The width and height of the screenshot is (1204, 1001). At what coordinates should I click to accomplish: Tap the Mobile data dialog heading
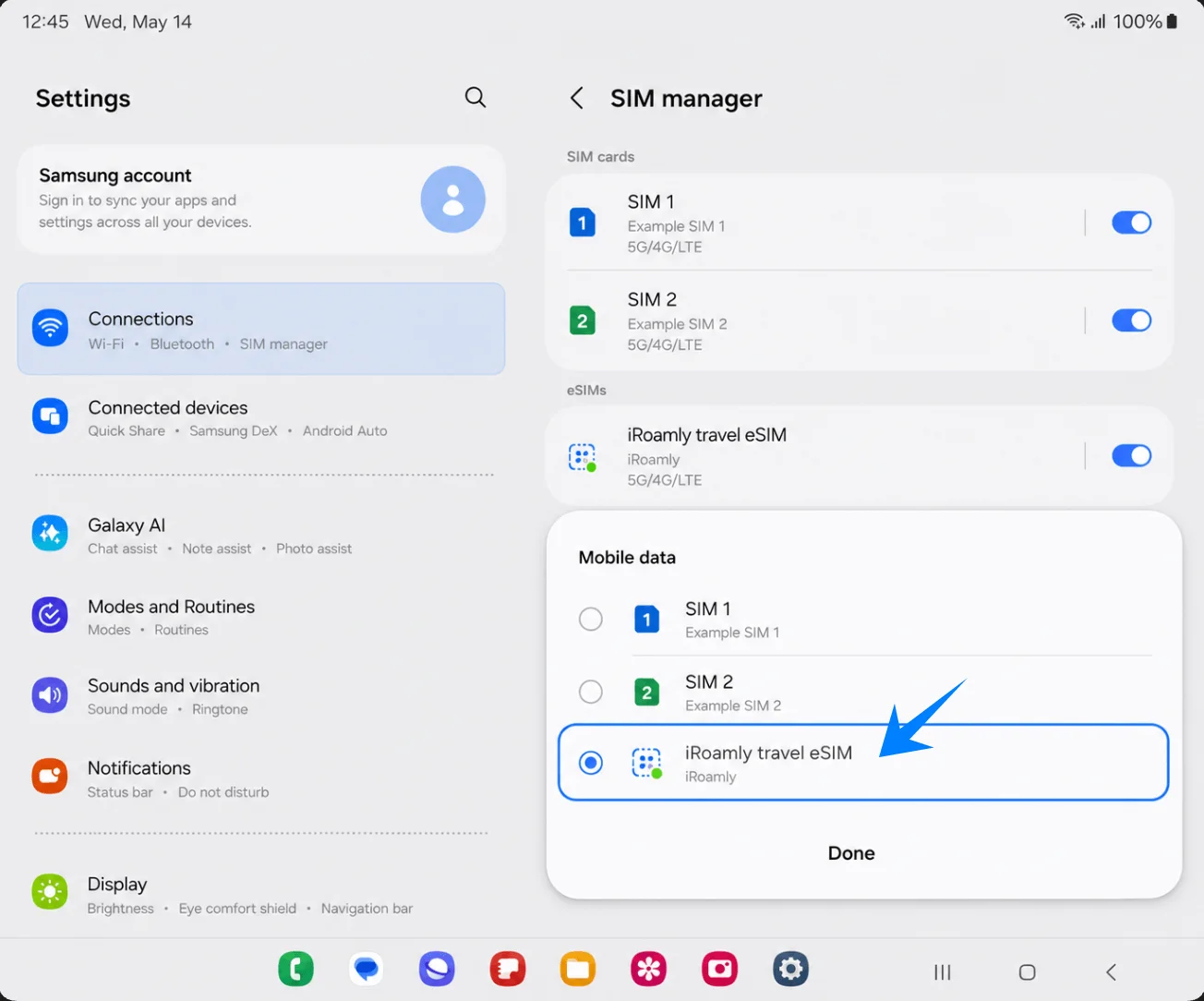pyautogui.click(x=627, y=557)
